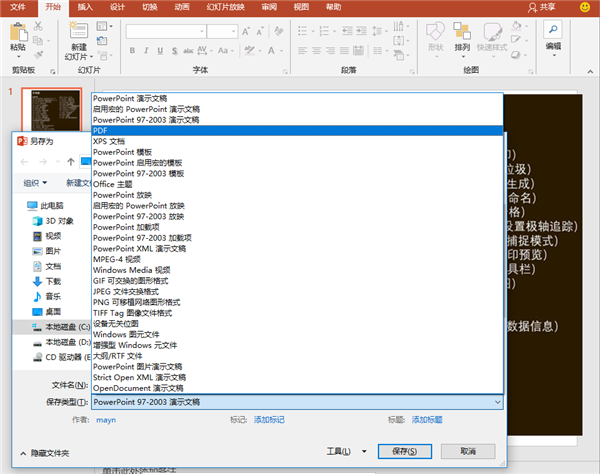Screen dimensions: 600x474
Task: Click the Add a title link
Action: (427, 420)
